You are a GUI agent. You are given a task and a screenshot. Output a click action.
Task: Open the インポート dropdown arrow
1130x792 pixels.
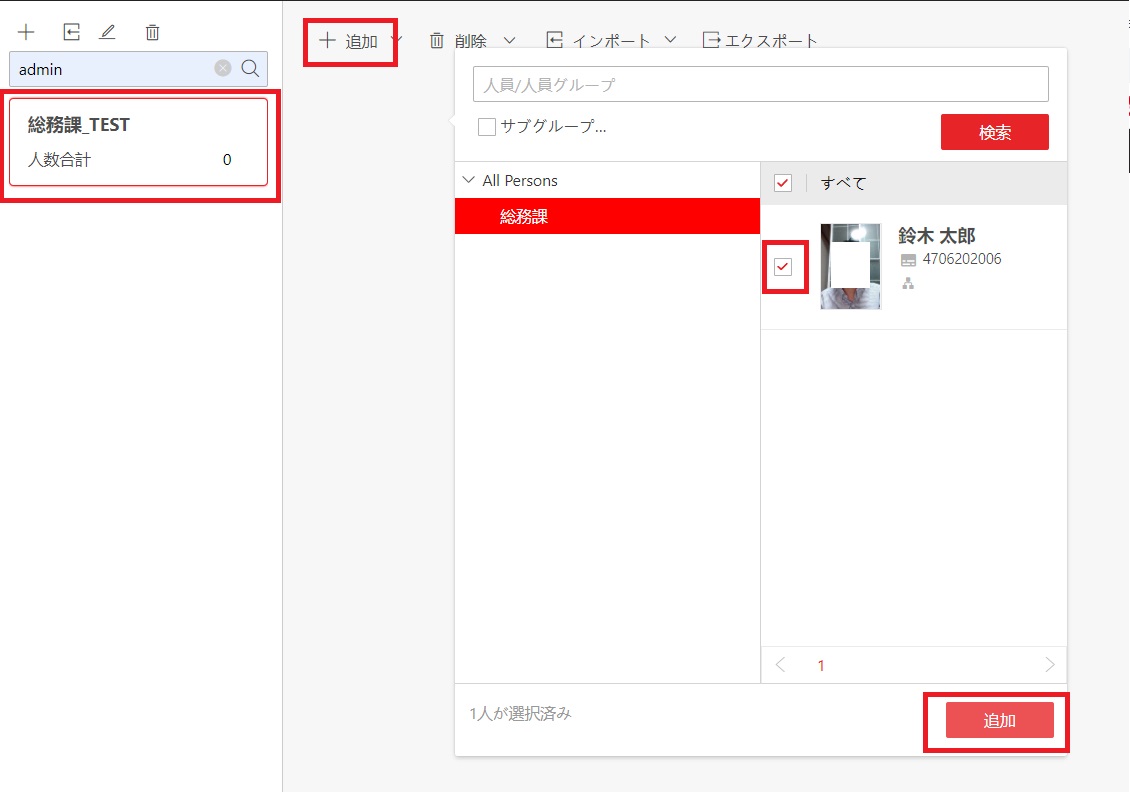671,40
